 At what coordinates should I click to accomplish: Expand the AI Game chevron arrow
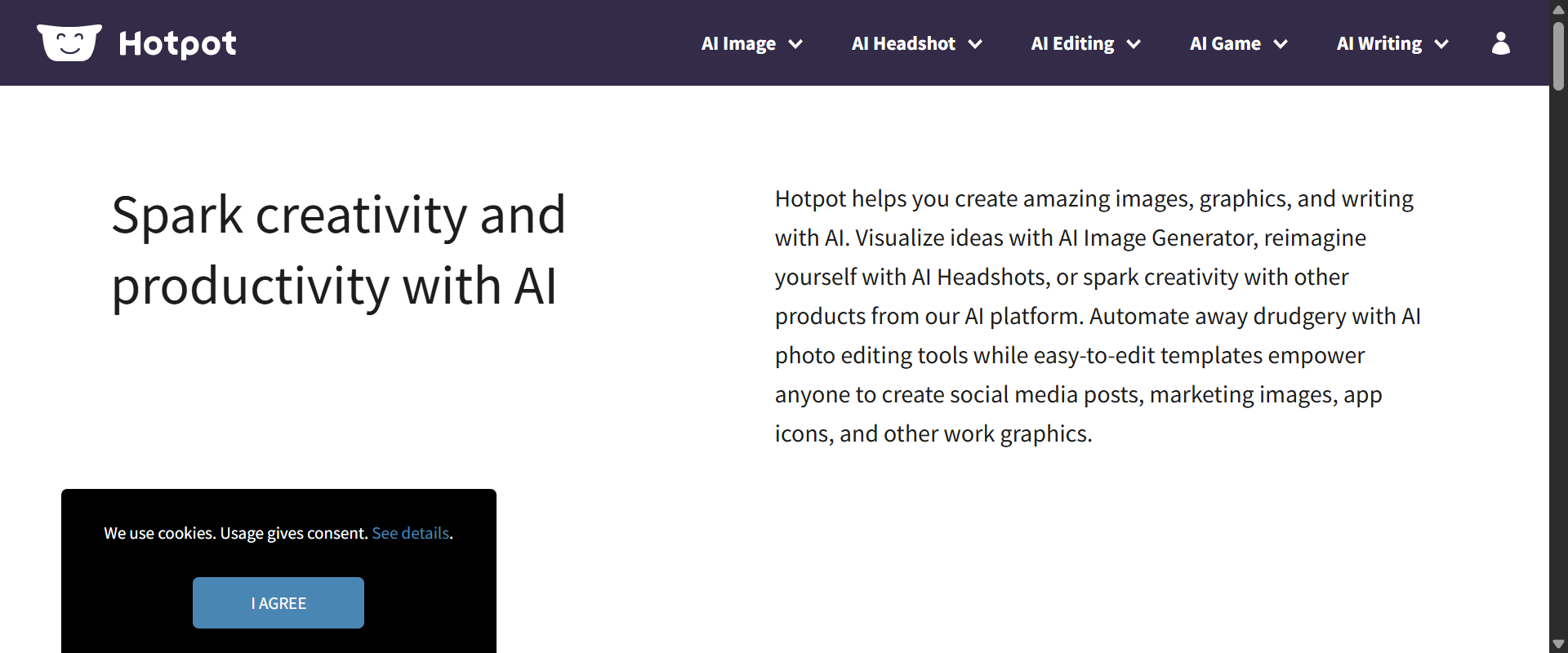point(1281,44)
